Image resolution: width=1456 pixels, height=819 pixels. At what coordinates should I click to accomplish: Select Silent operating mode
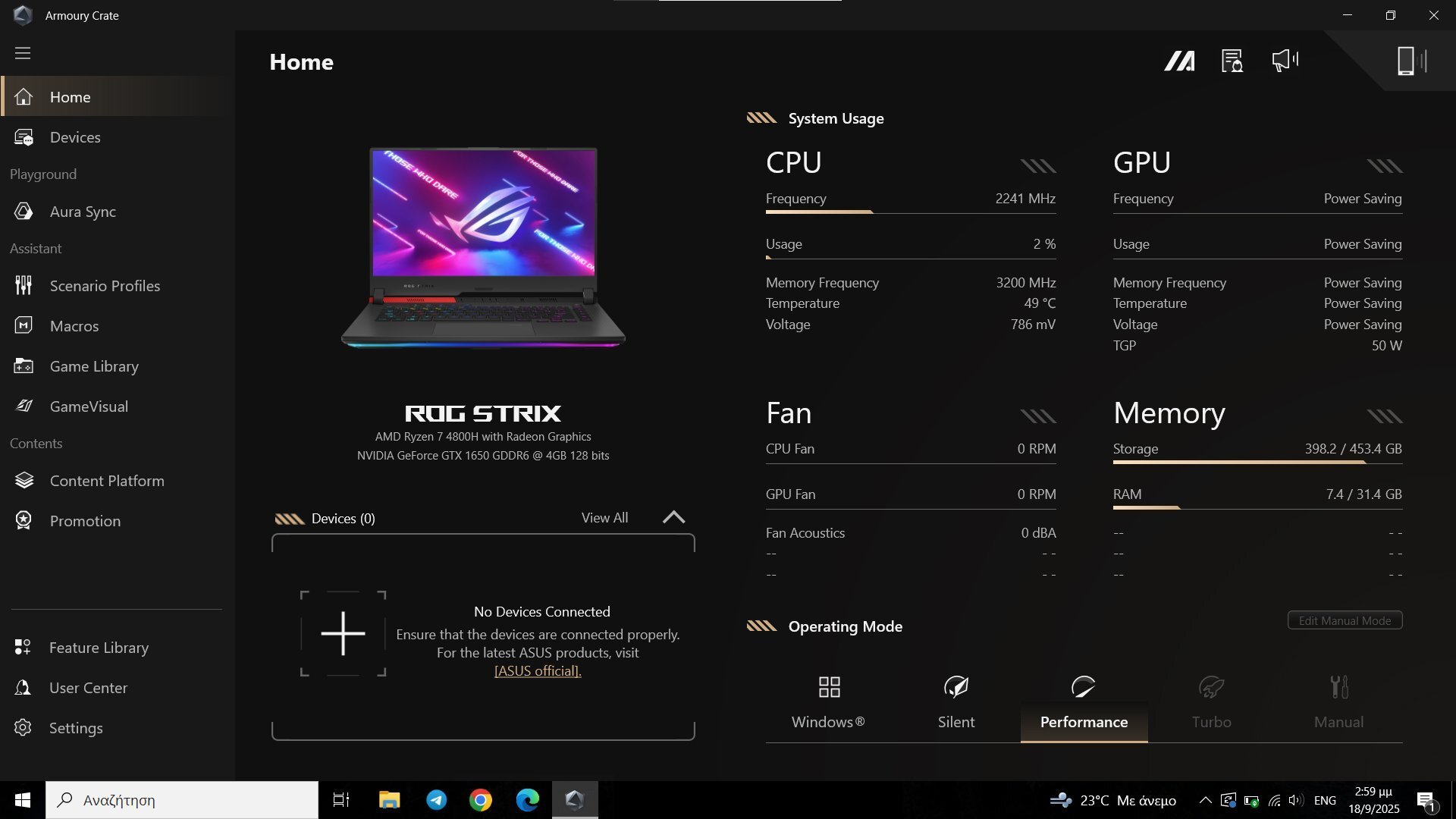[956, 702]
